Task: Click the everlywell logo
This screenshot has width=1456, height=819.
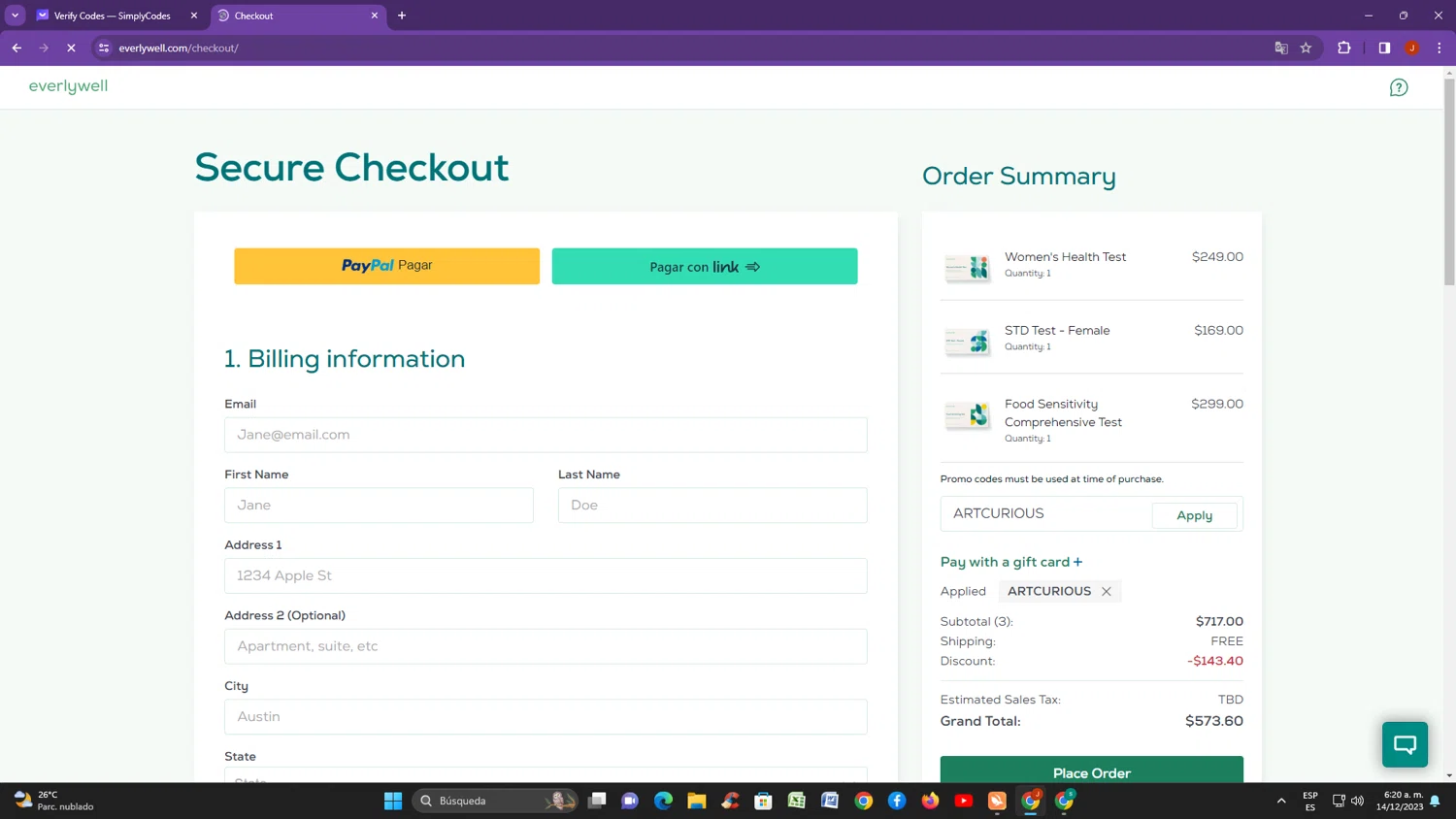Action: (68, 86)
